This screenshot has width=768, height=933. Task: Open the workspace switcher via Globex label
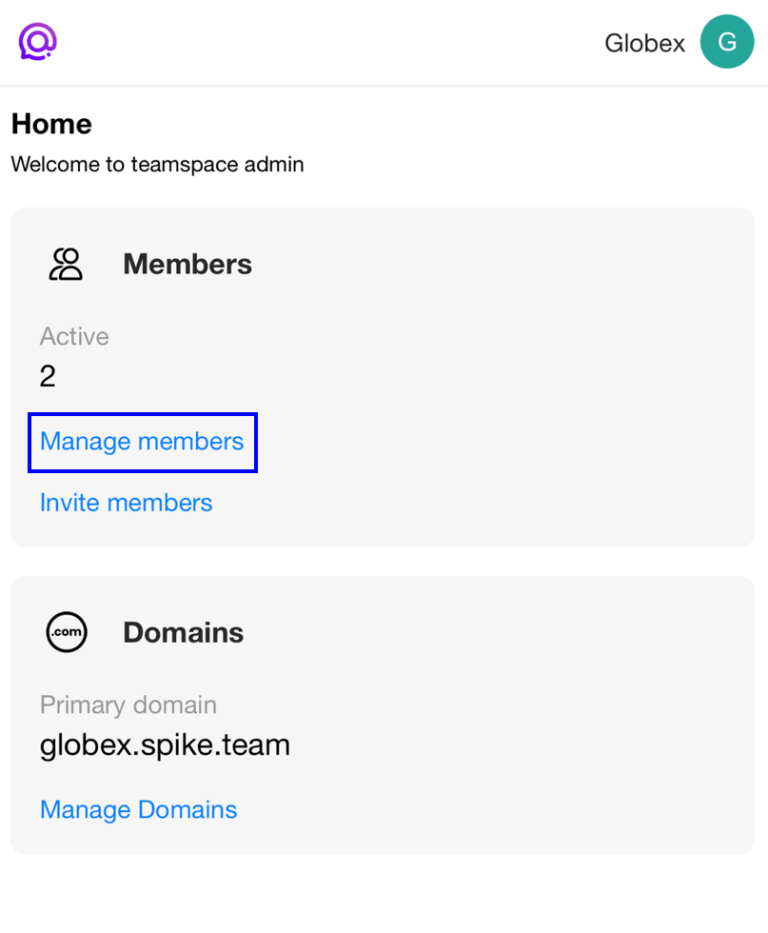pyautogui.click(x=643, y=43)
